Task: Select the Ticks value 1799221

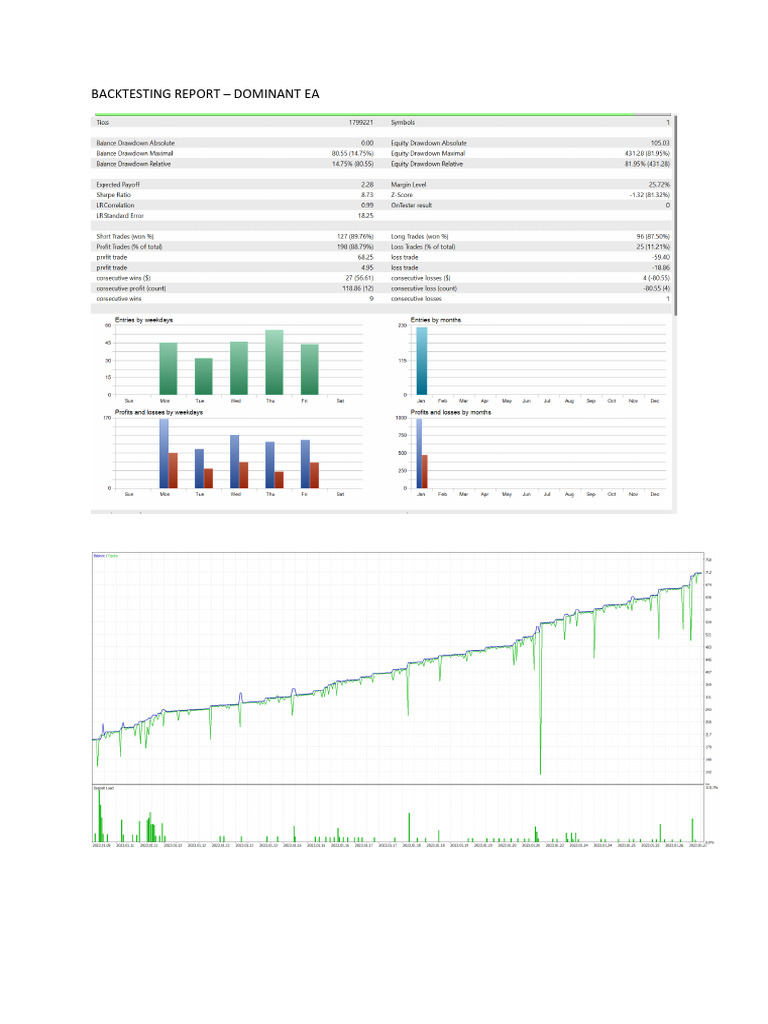Action: [360, 122]
